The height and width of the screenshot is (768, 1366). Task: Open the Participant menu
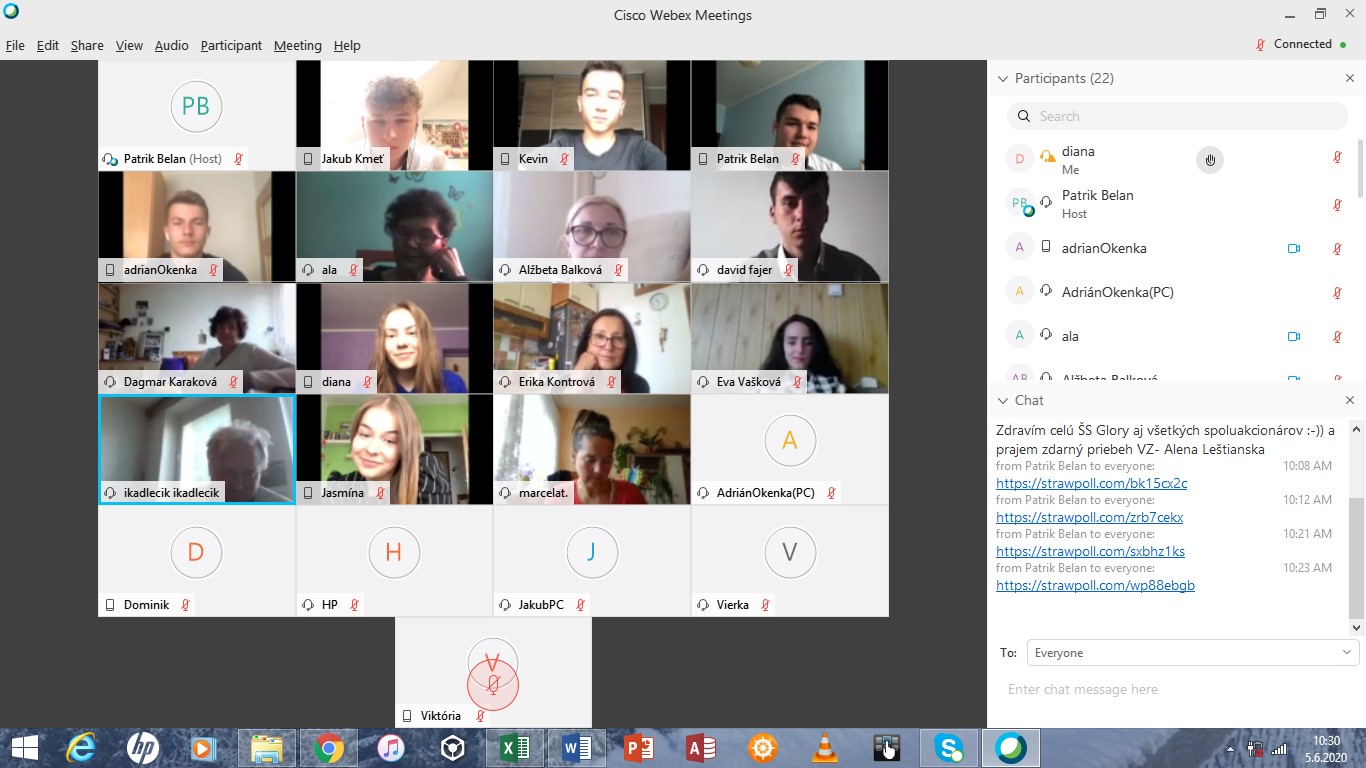231,45
